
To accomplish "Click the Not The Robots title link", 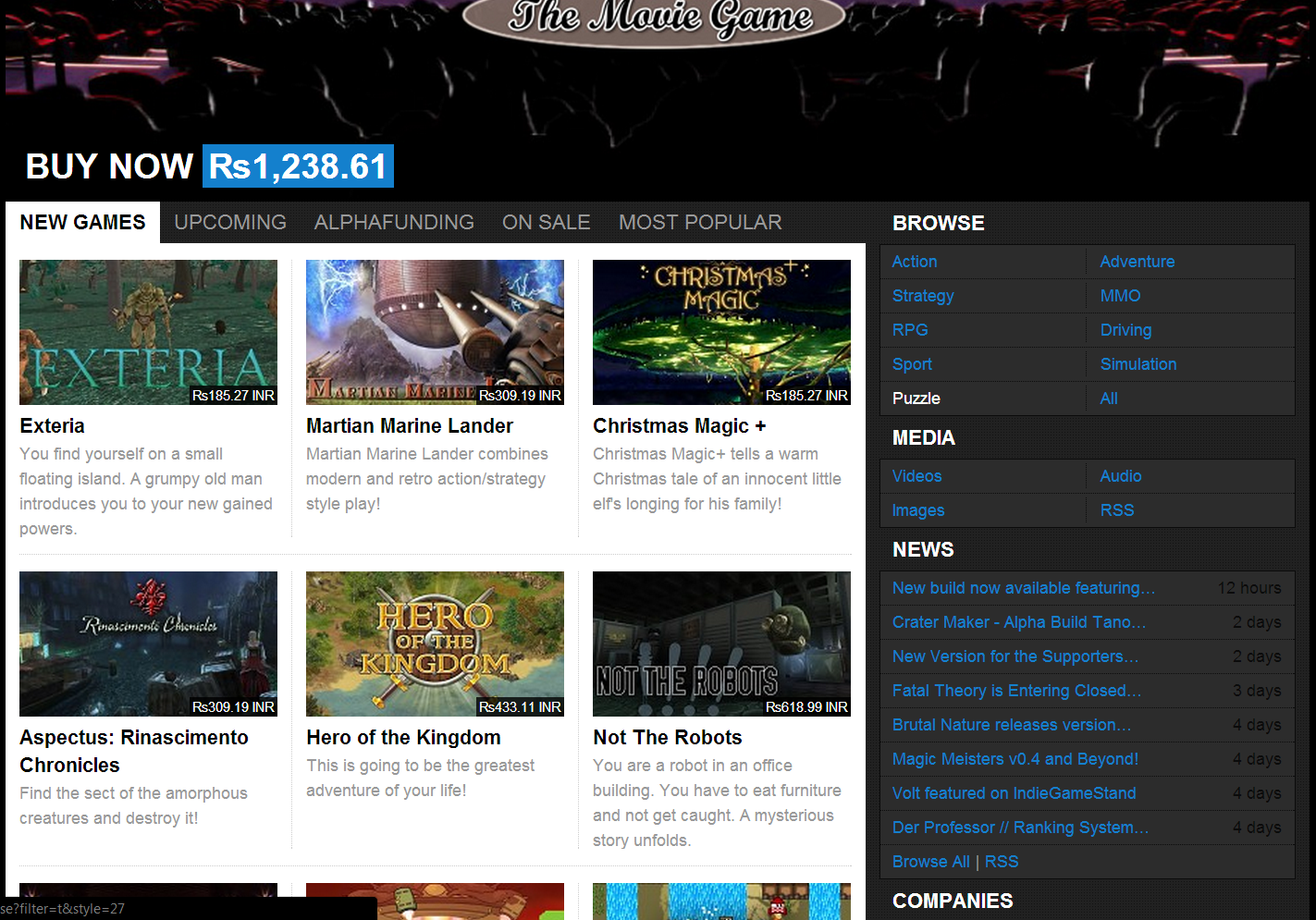I will coord(668,738).
